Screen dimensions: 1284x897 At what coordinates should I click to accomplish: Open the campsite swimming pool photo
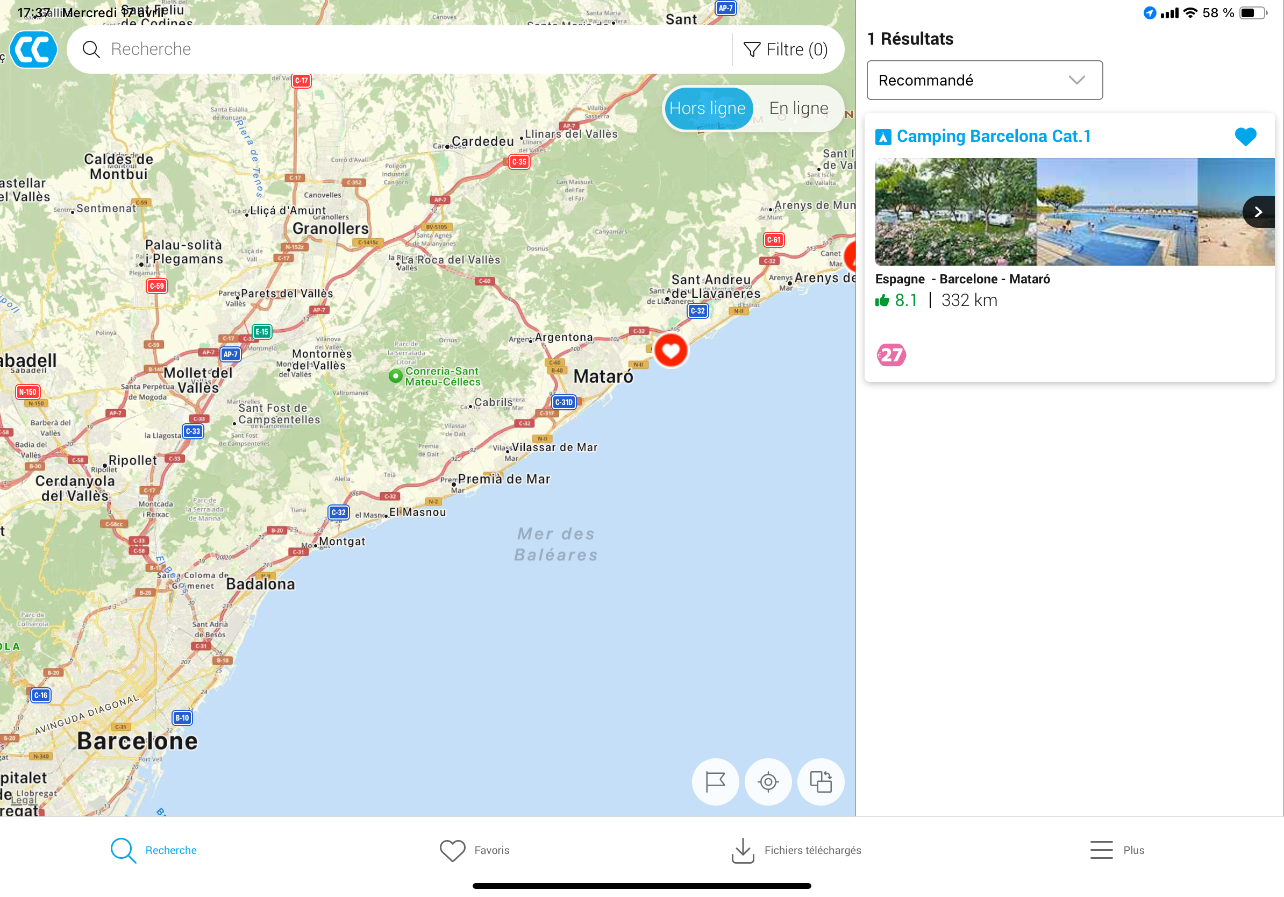click(1116, 212)
